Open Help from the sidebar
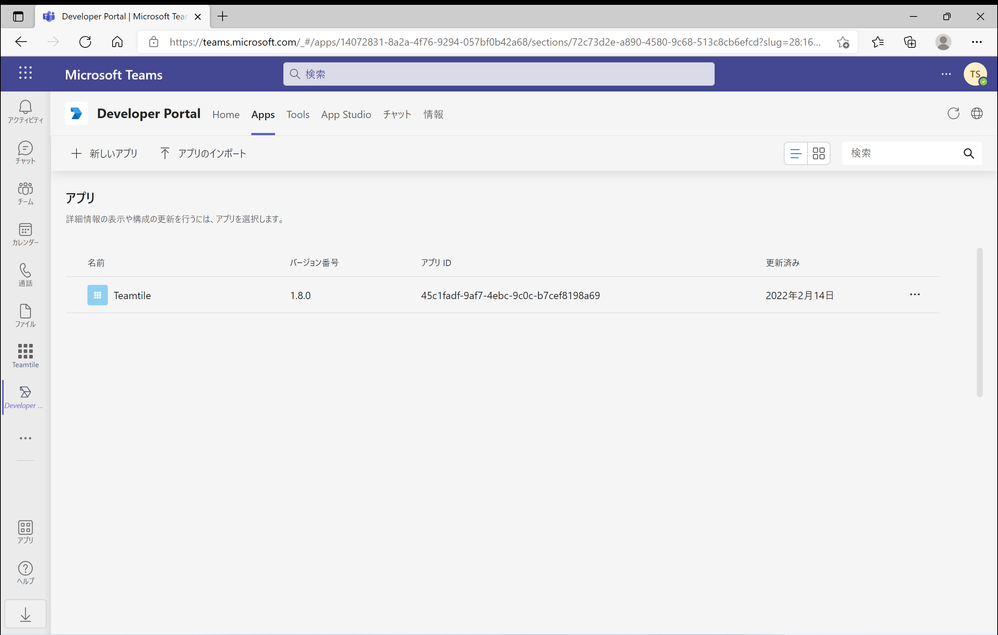The image size is (998, 635). [x=25, y=572]
